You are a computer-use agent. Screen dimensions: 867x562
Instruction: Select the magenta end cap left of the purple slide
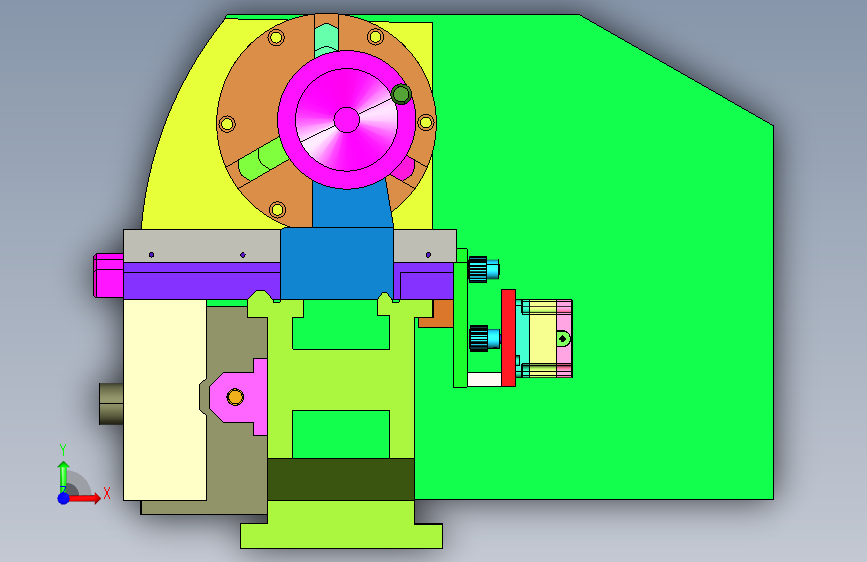(x=108, y=275)
